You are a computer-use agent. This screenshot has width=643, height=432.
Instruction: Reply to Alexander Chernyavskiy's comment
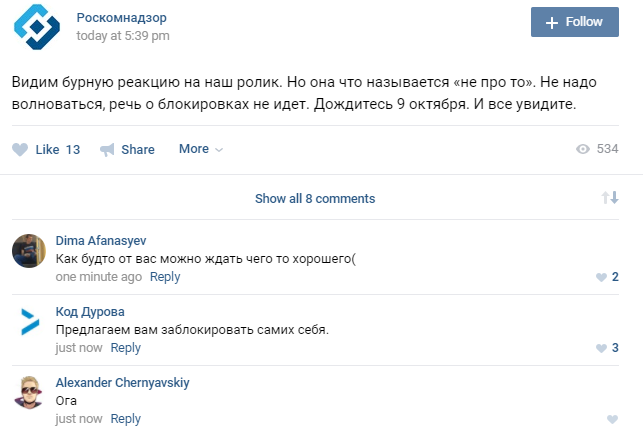click(126, 419)
